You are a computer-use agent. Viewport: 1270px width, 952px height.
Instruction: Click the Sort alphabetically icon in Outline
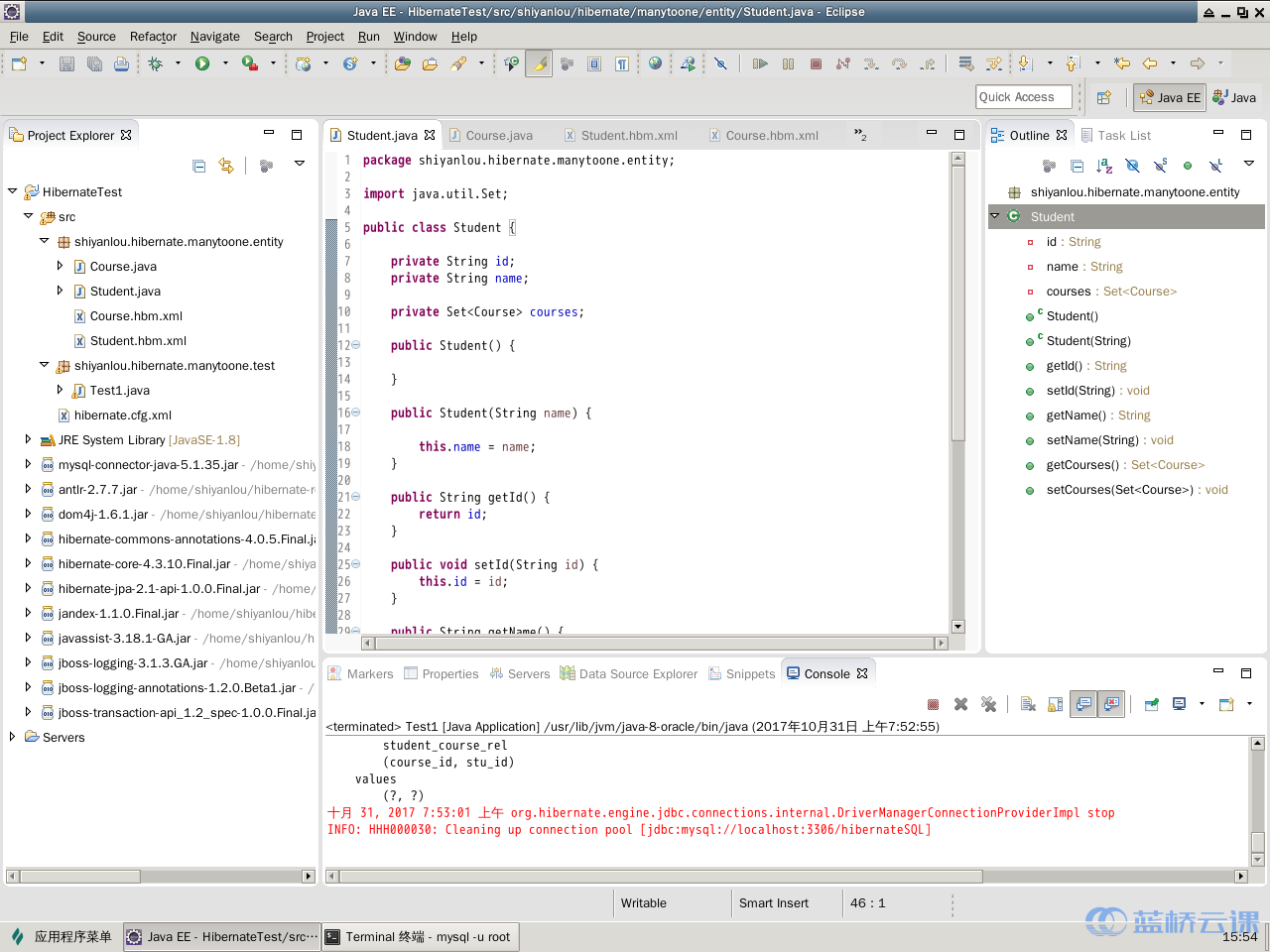[x=1104, y=166]
